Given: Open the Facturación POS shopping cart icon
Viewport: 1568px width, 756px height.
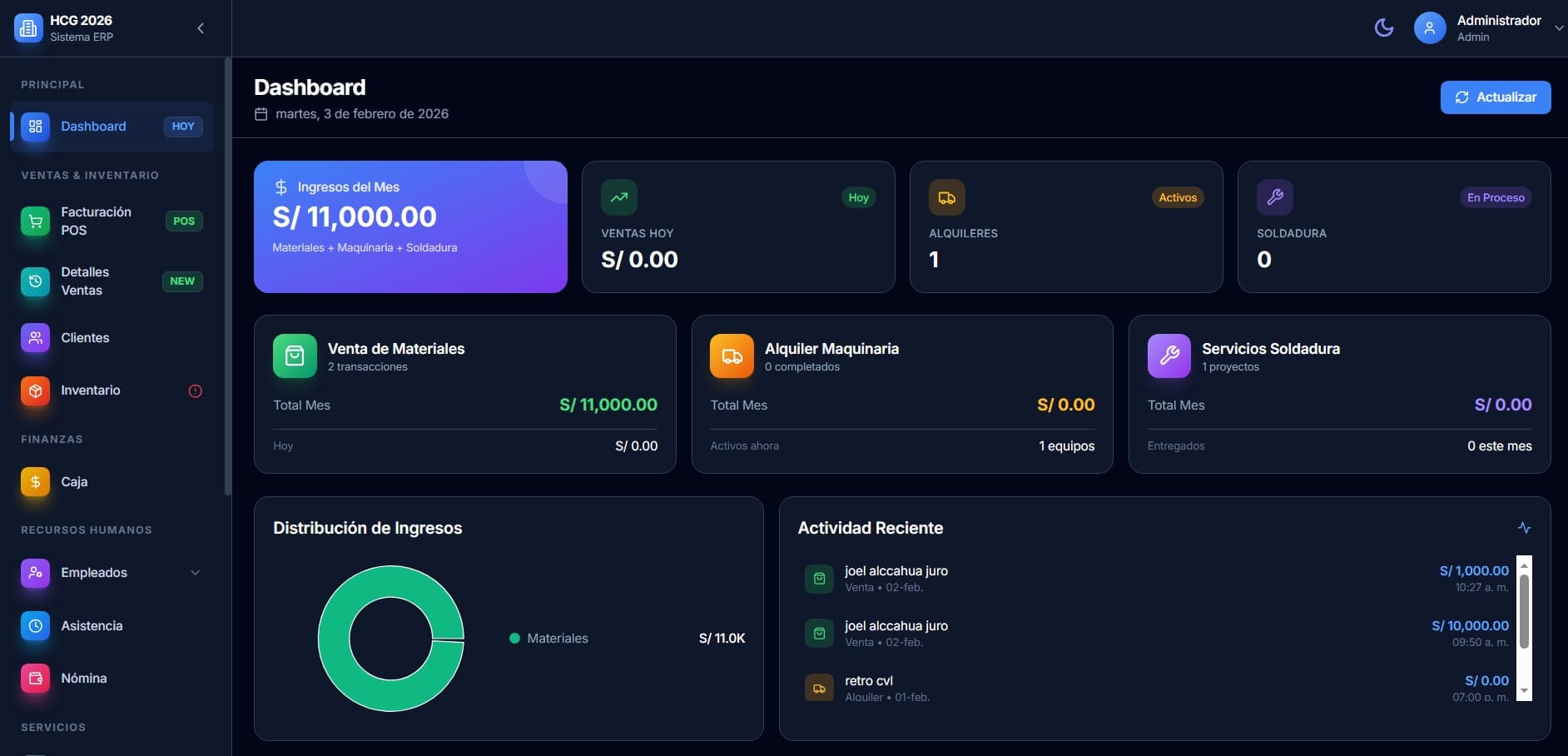Looking at the screenshot, I should pyautogui.click(x=35, y=221).
